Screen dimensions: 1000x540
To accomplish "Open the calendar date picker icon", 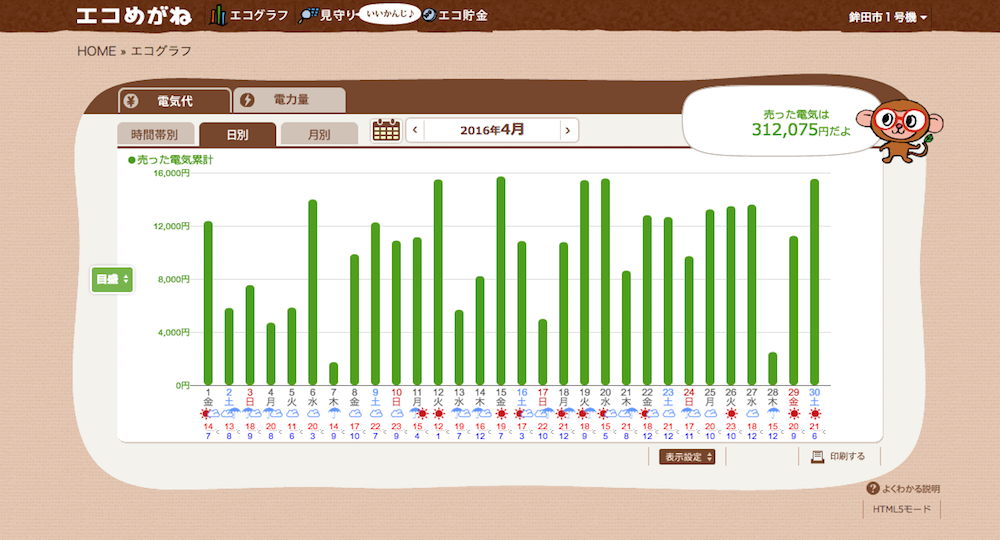I will (x=386, y=130).
